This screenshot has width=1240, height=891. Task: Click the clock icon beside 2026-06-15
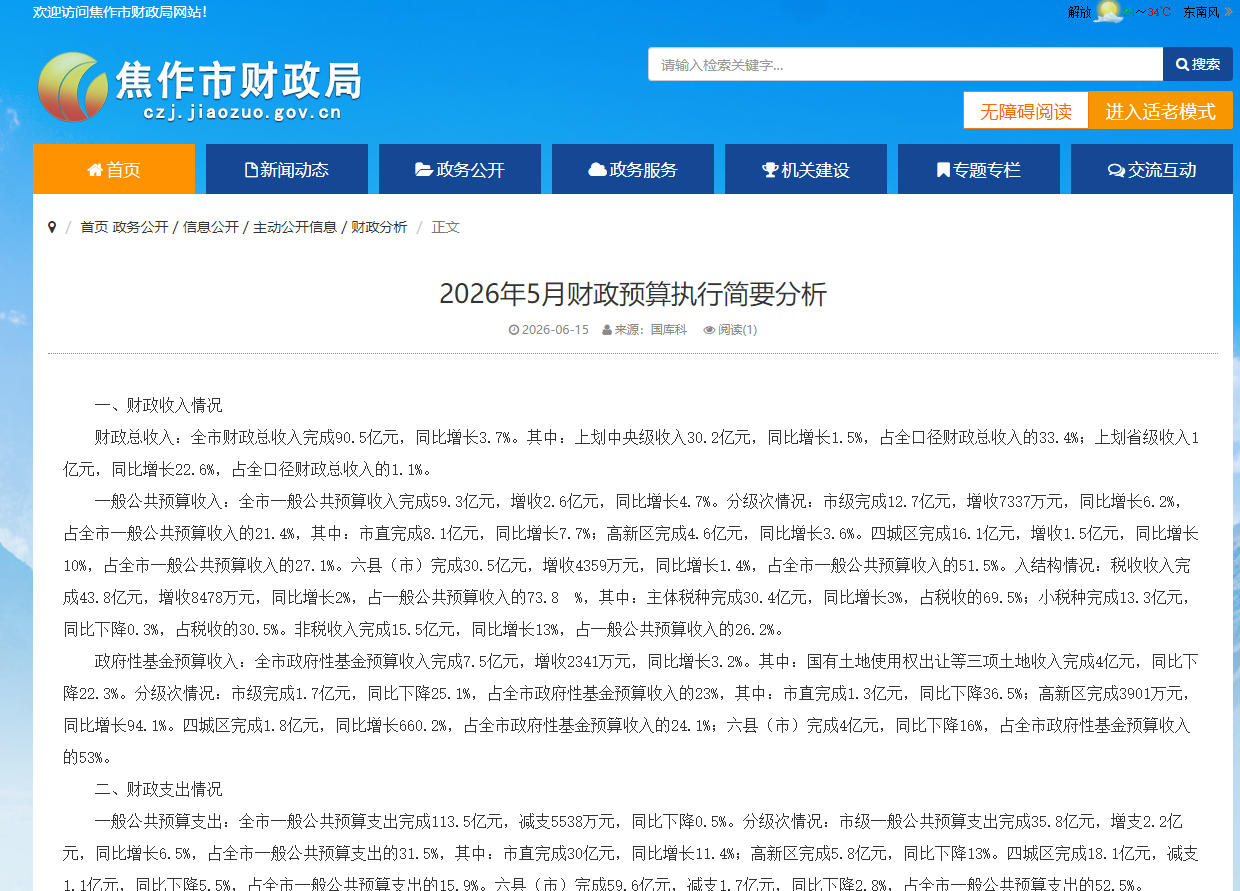click(514, 330)
